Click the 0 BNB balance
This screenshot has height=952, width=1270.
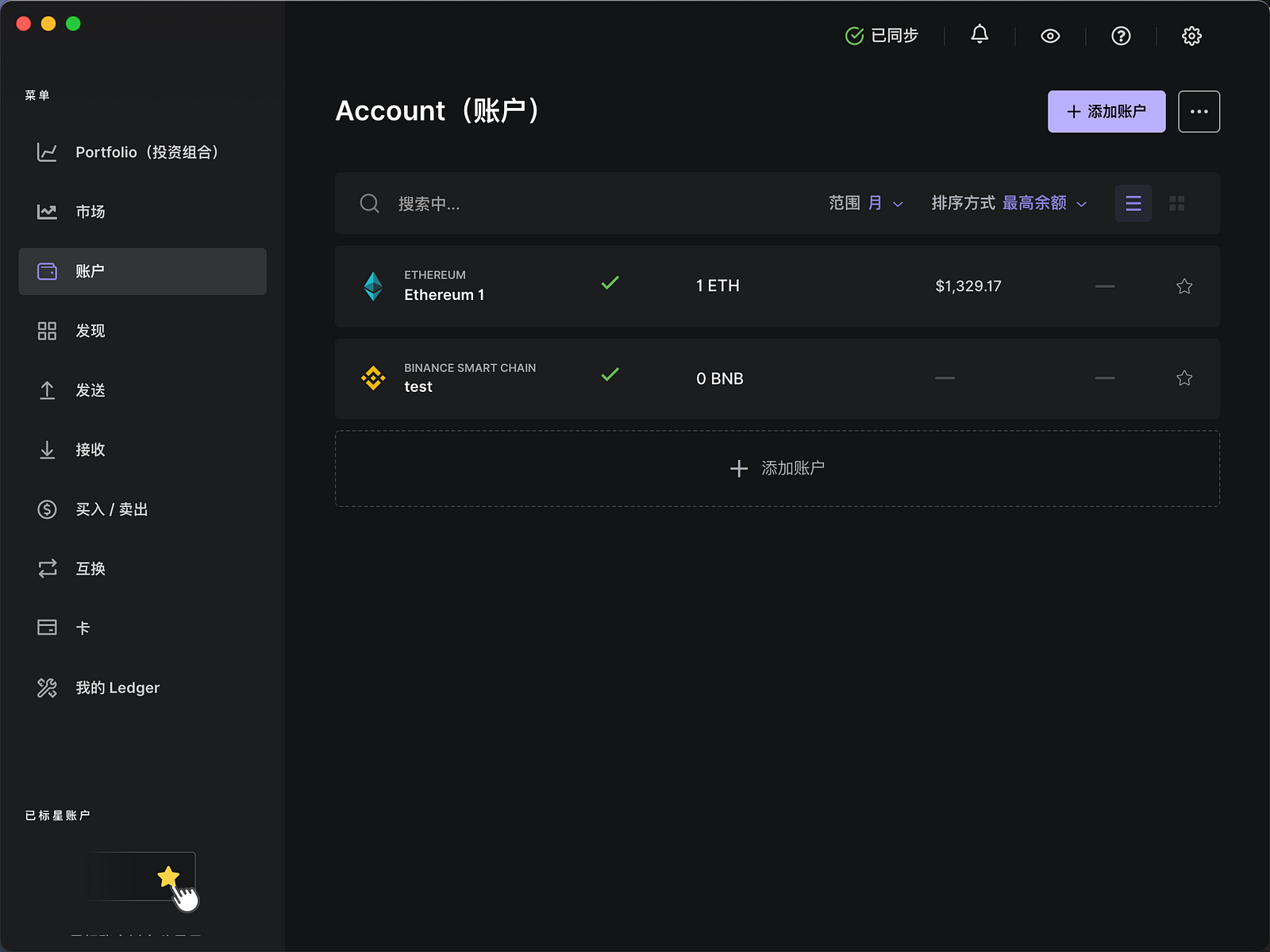point(720,378)
